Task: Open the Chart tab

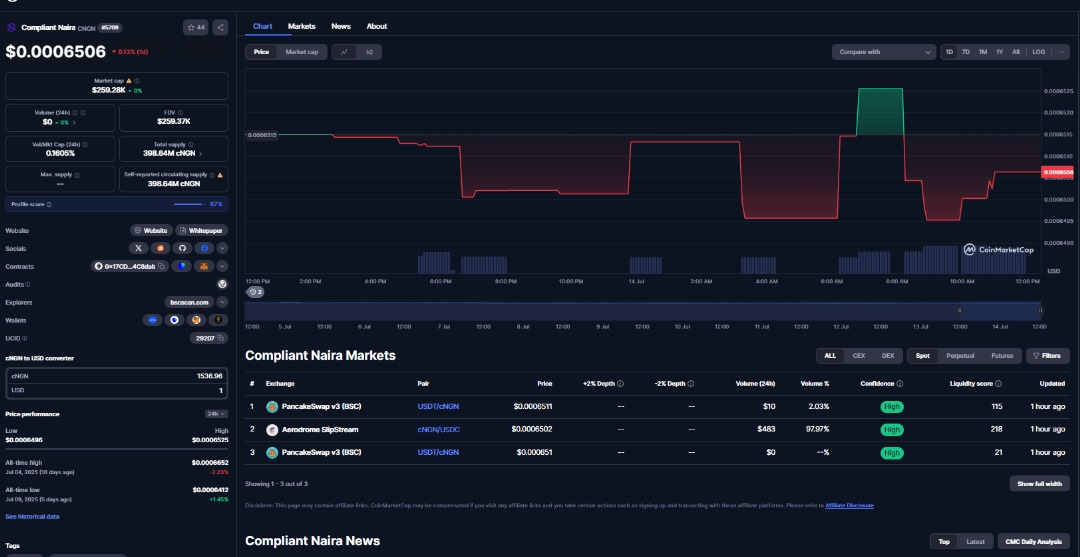Action: pyautogui.click(x=262, y=26)
